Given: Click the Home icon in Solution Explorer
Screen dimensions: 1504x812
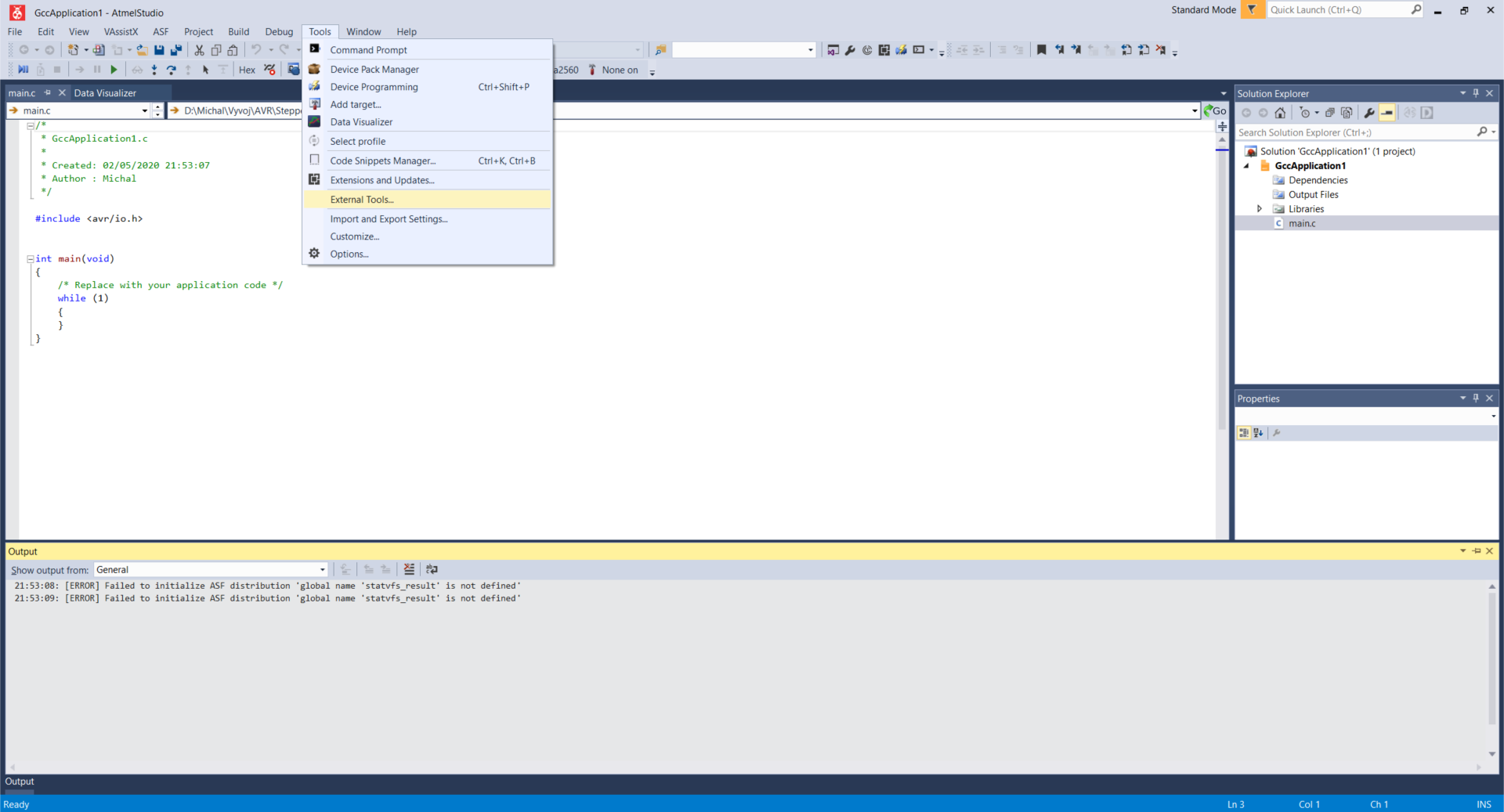Looking at the screenshot, I should 1280,113.
